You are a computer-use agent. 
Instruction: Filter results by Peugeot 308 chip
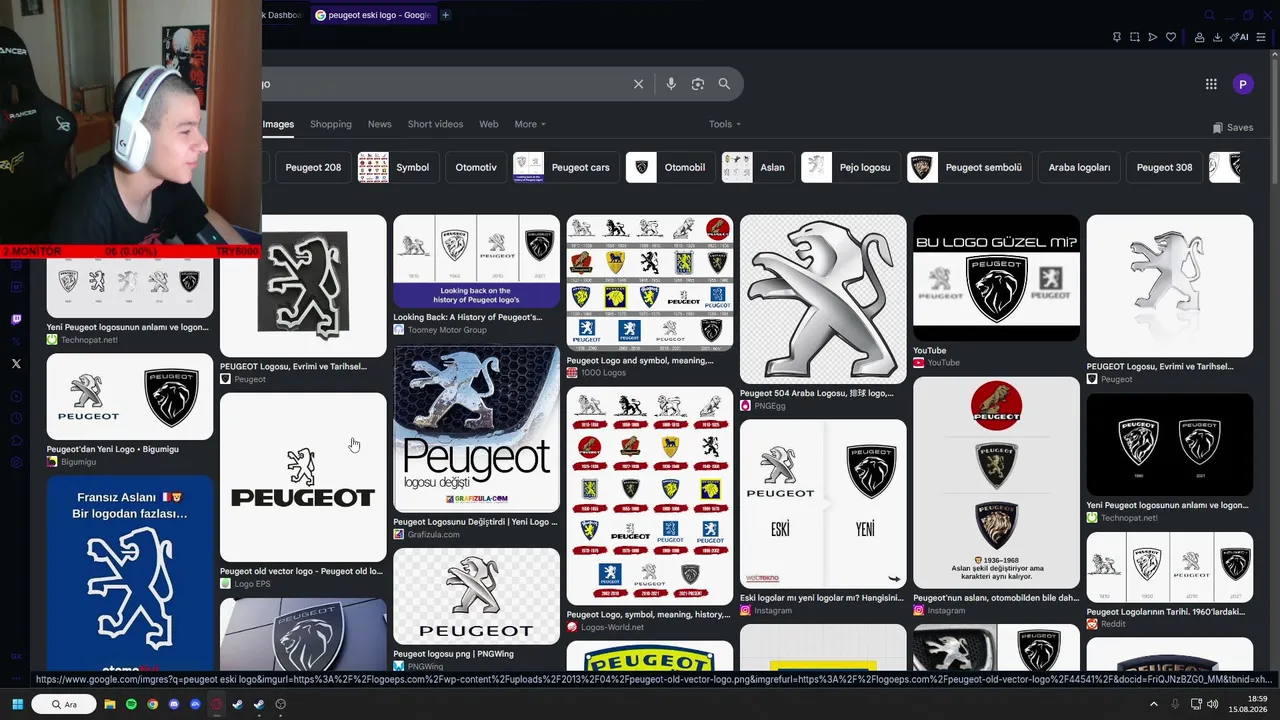point(1164,167)
